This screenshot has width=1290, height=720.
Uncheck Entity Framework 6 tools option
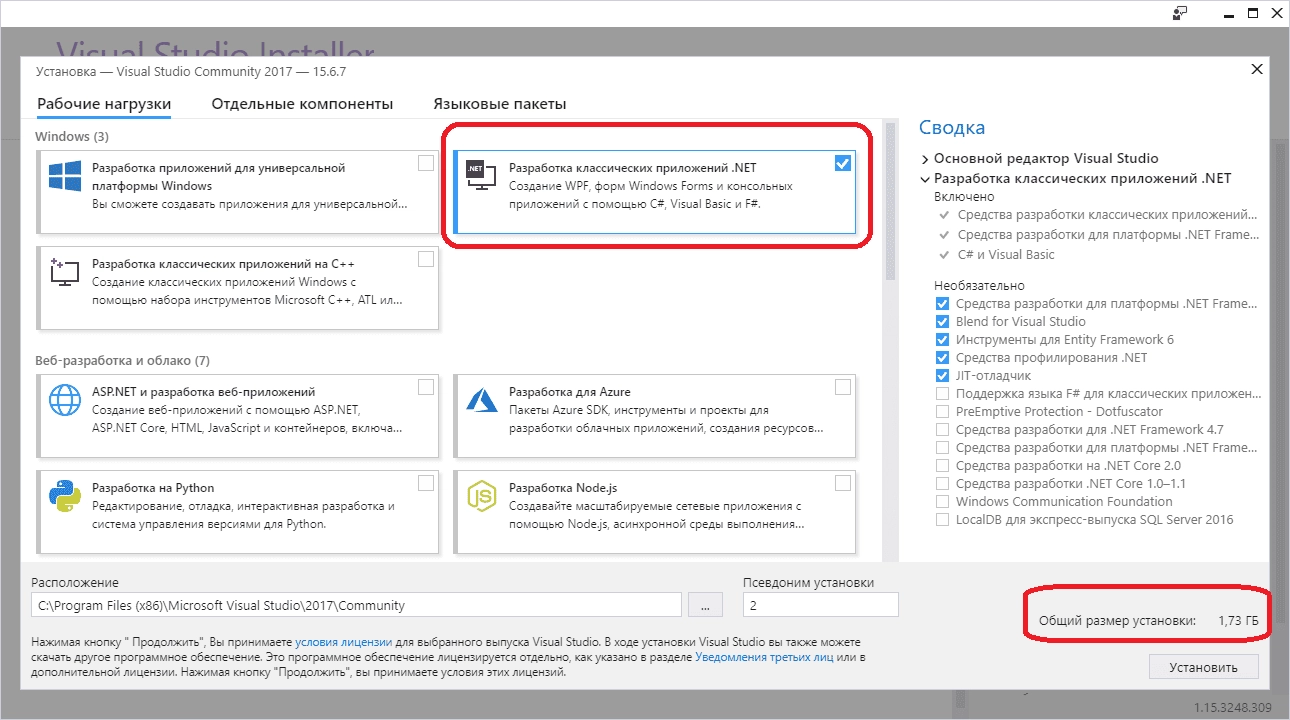(x=942, y=340)
